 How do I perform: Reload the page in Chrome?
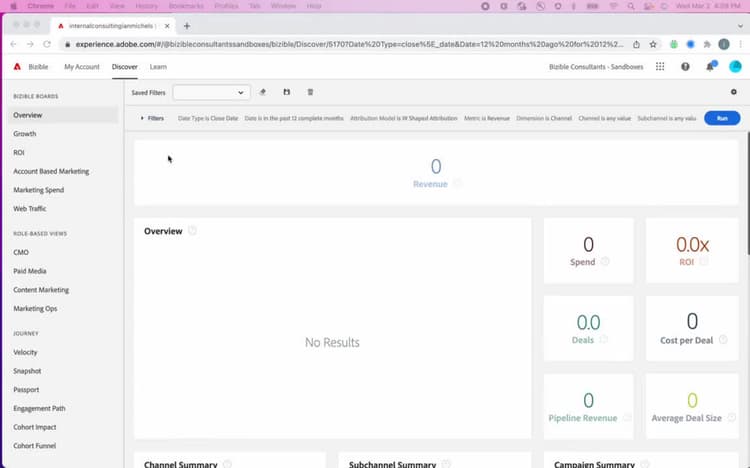(47, 44)
